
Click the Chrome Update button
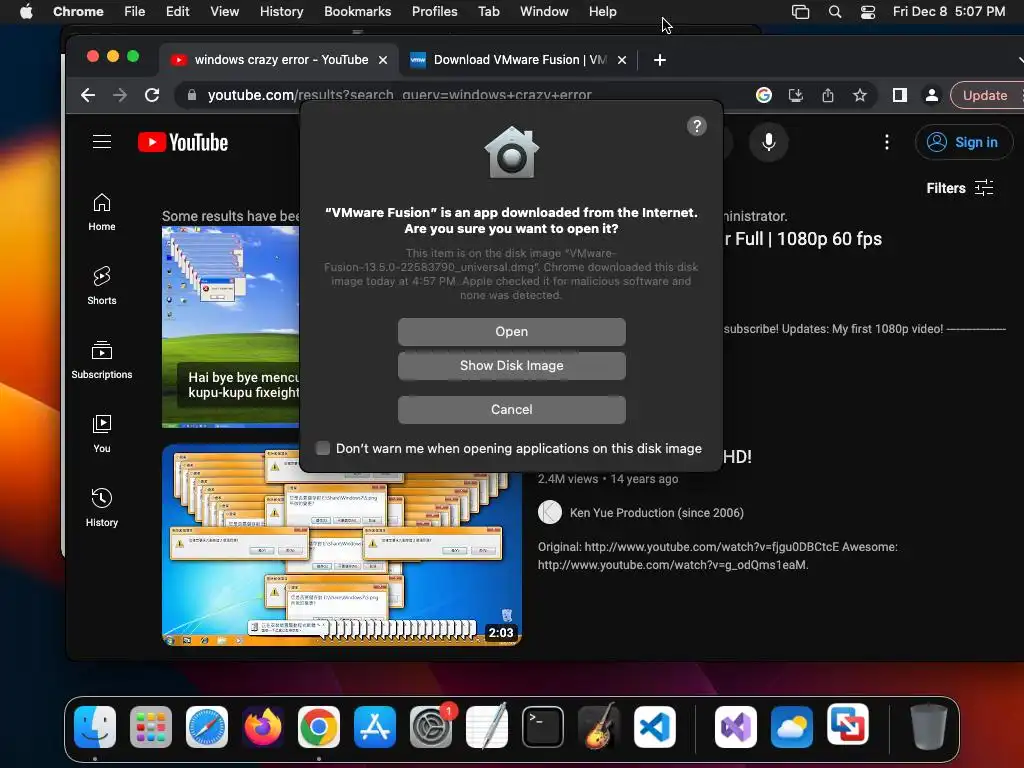coord(985,95)
